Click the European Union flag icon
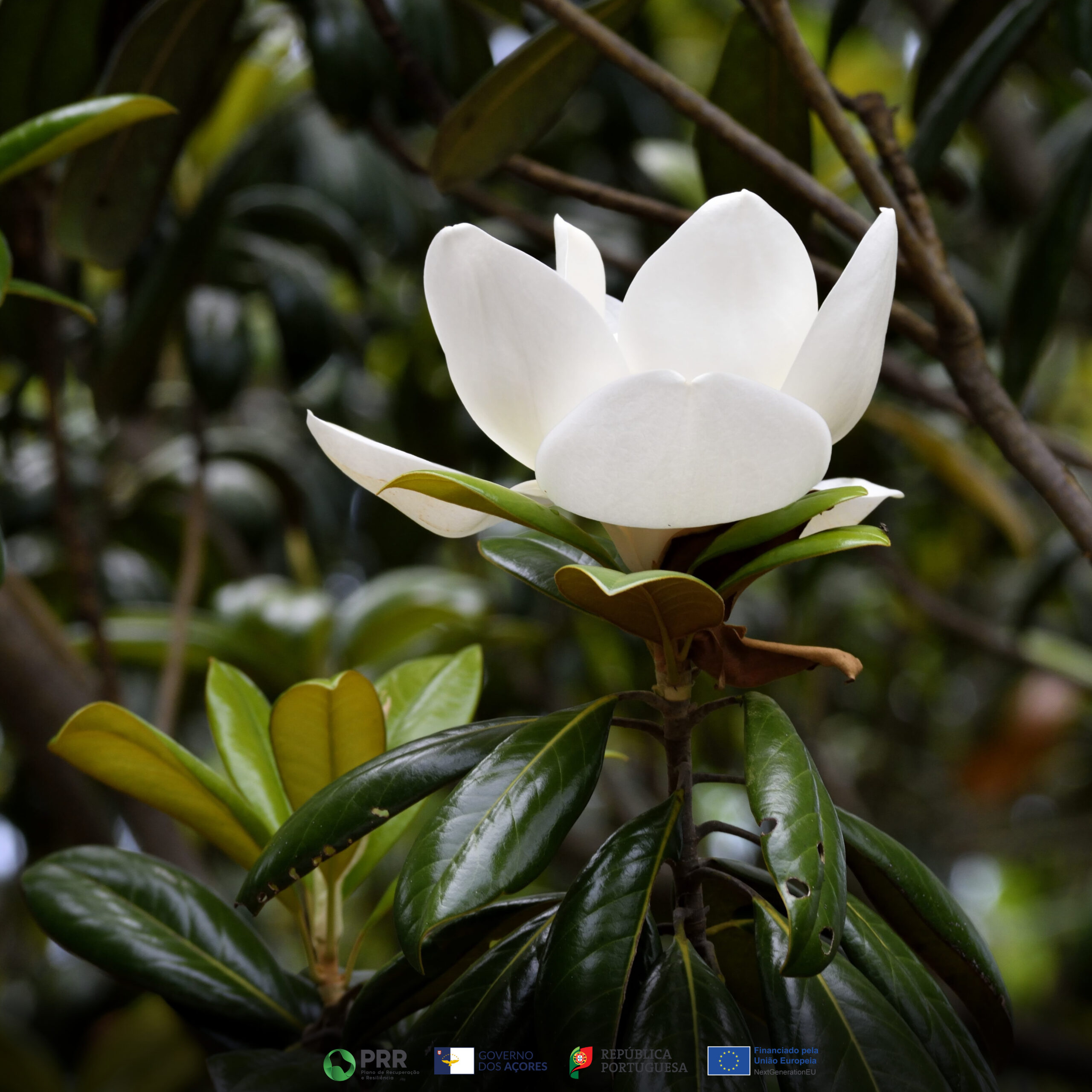 (728, 1060)
